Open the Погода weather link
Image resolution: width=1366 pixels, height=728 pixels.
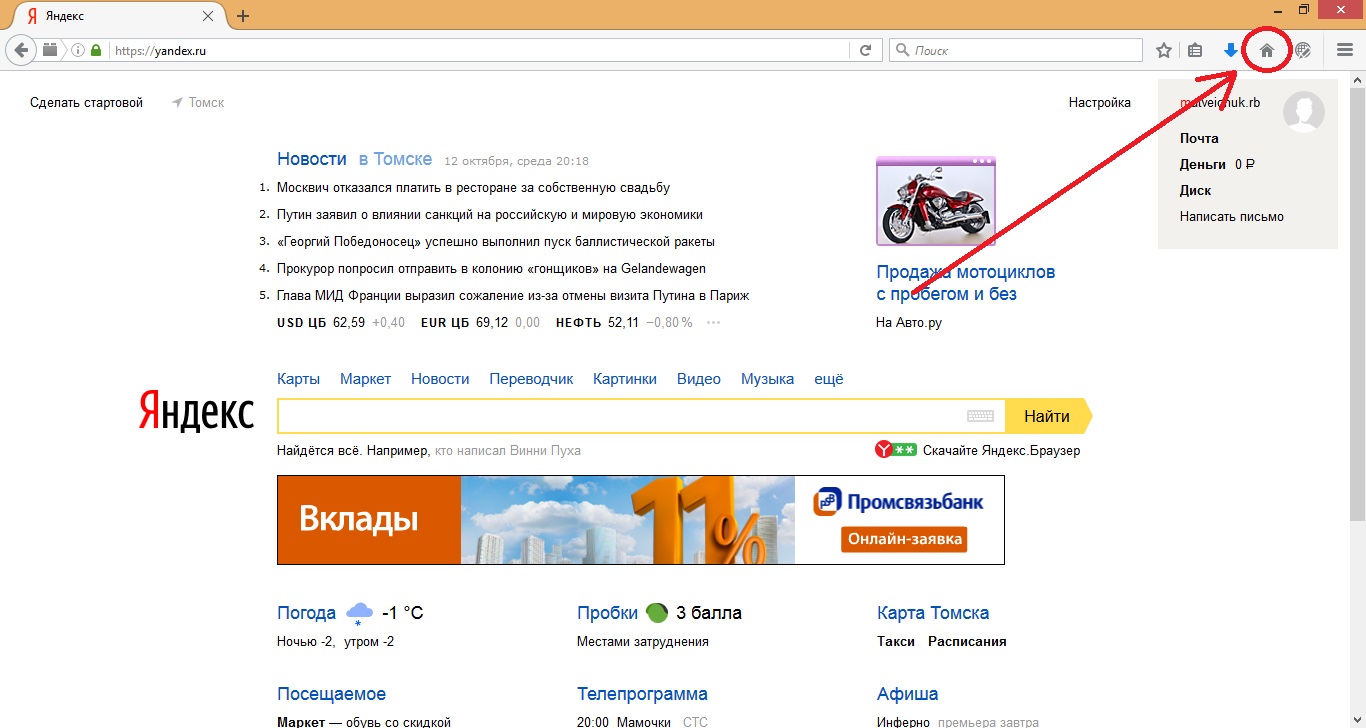(306, 613)
